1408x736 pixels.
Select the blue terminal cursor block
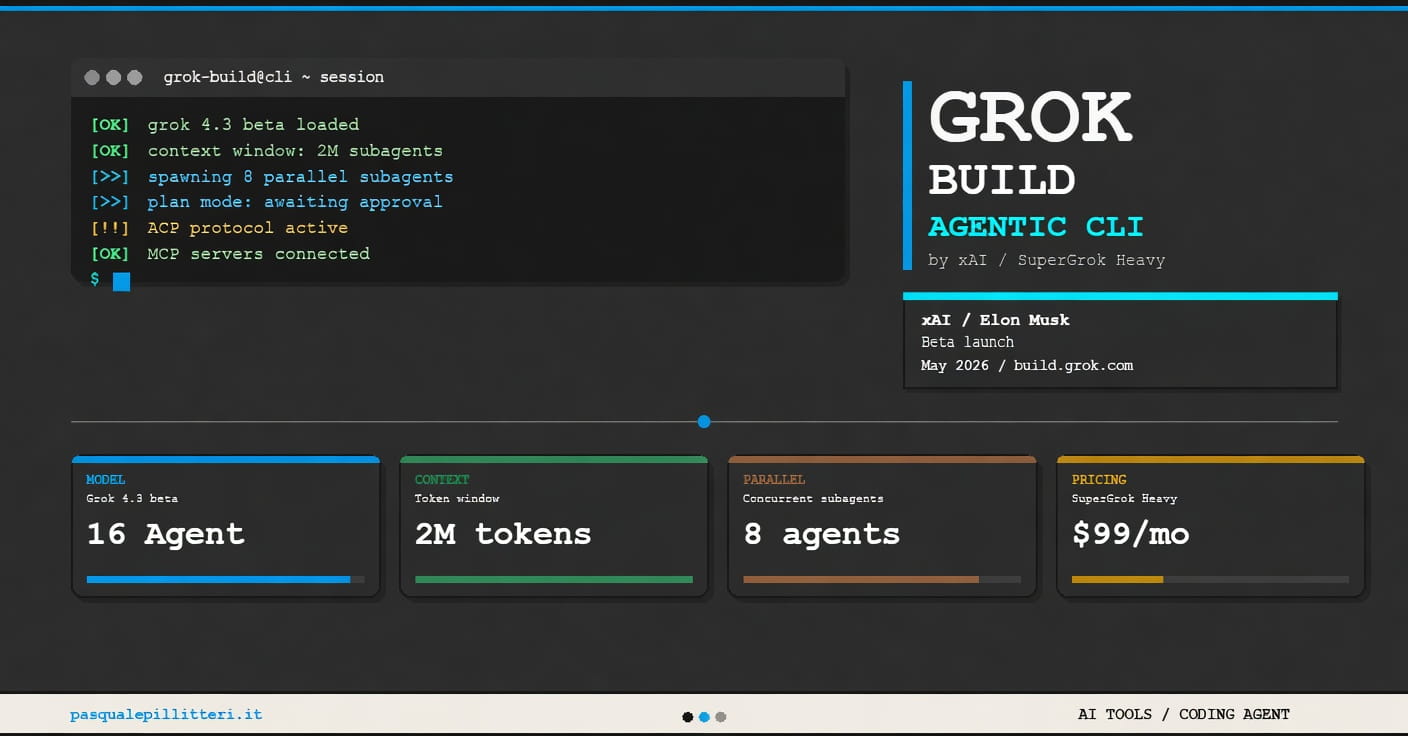(x=122, y=282)
